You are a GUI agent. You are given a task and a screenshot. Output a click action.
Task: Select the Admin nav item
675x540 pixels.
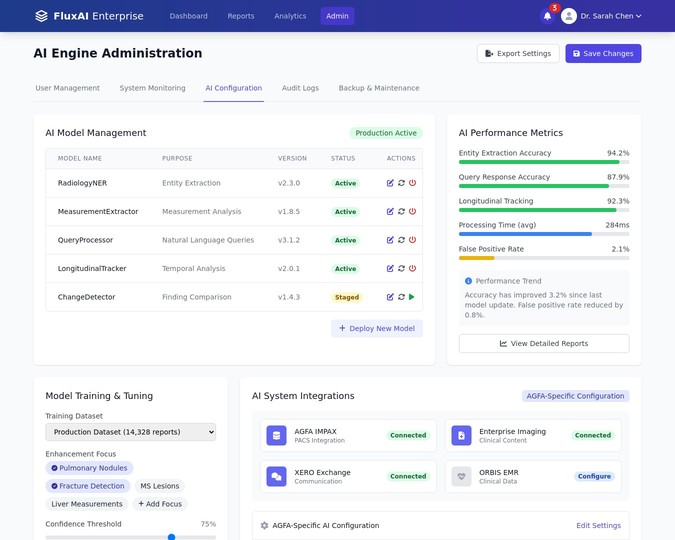click(337, 16)
